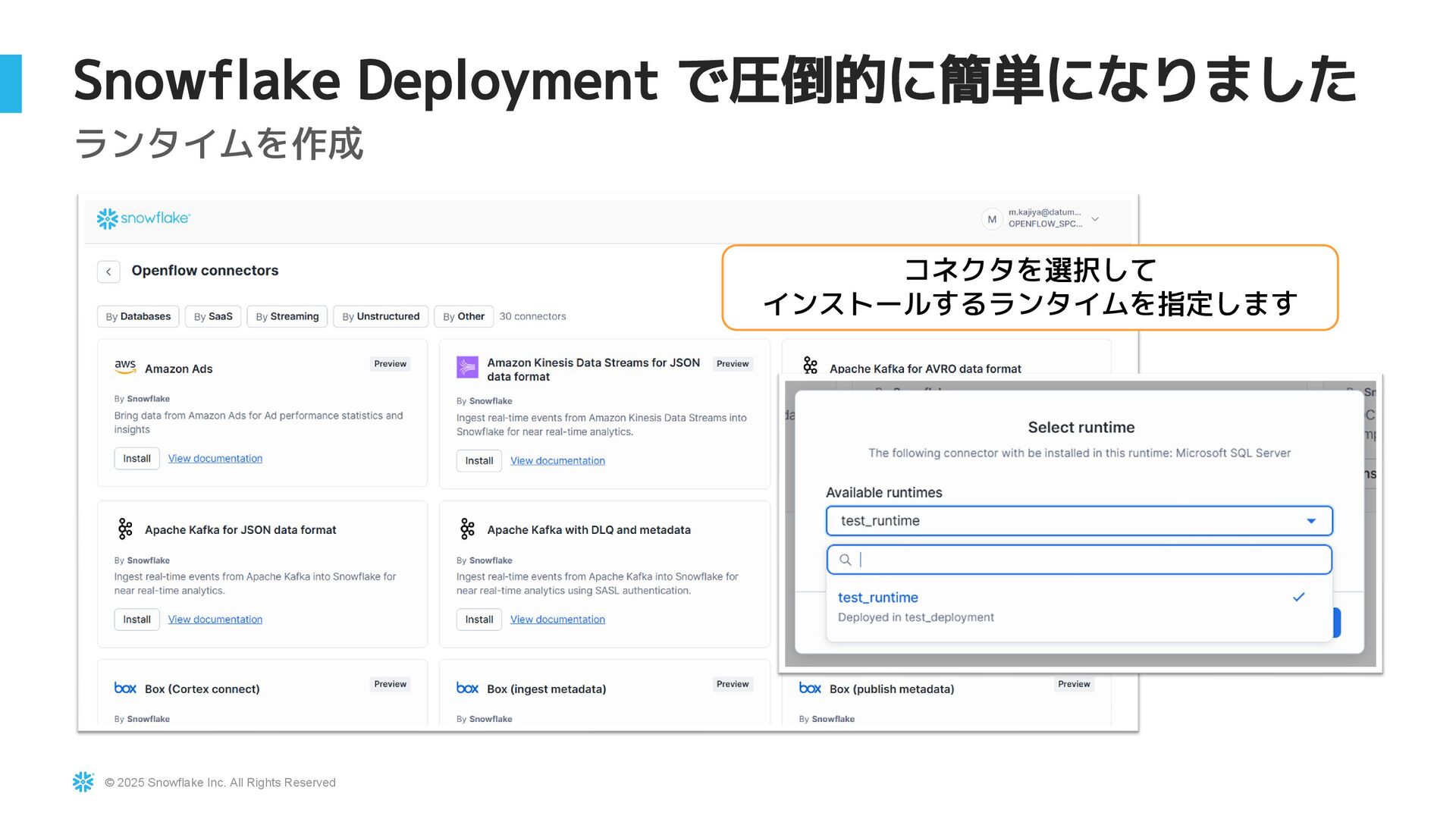Filter connectors By SaaS

coord(213,316)
